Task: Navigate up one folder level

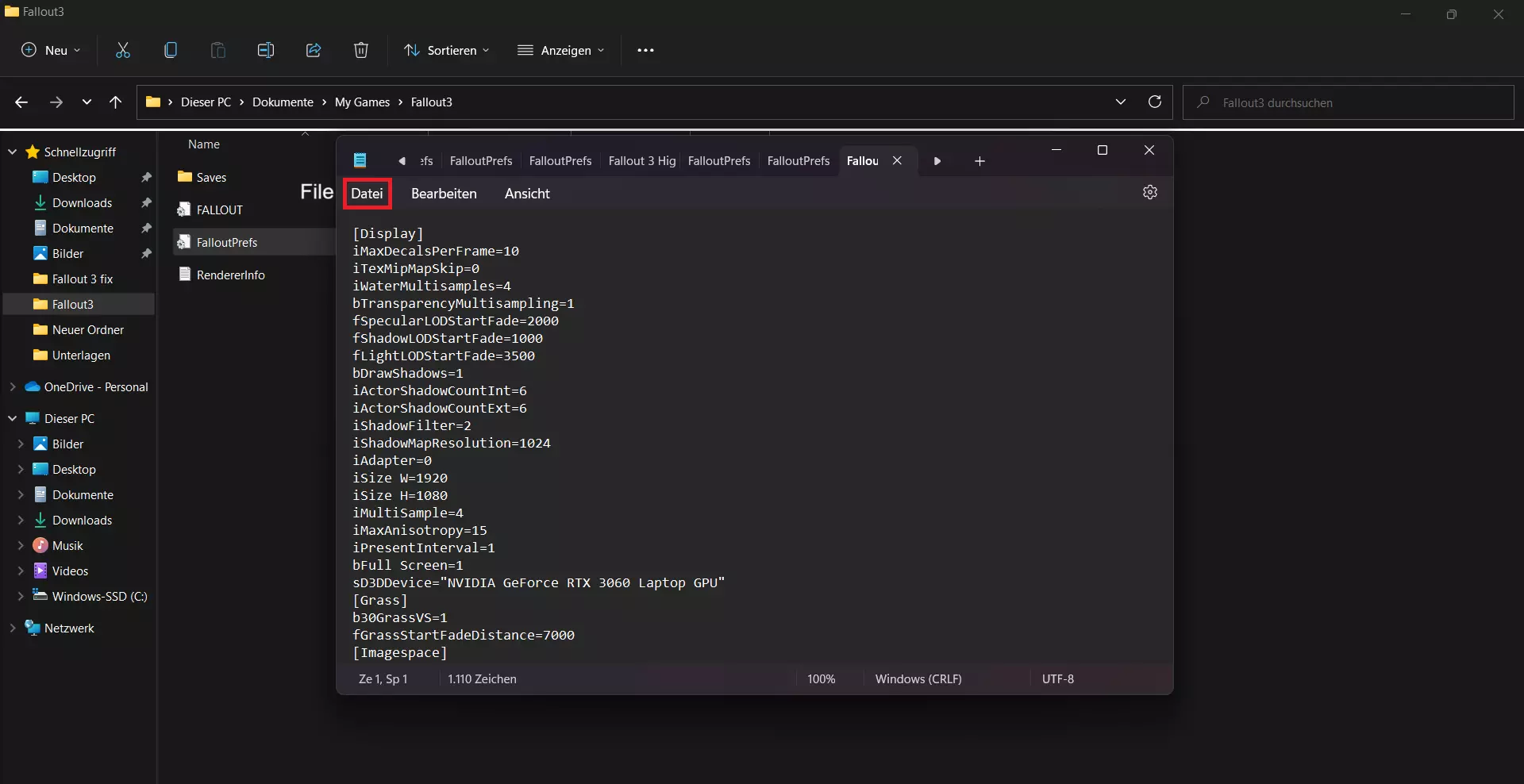Action: click(x=116, y=102)
